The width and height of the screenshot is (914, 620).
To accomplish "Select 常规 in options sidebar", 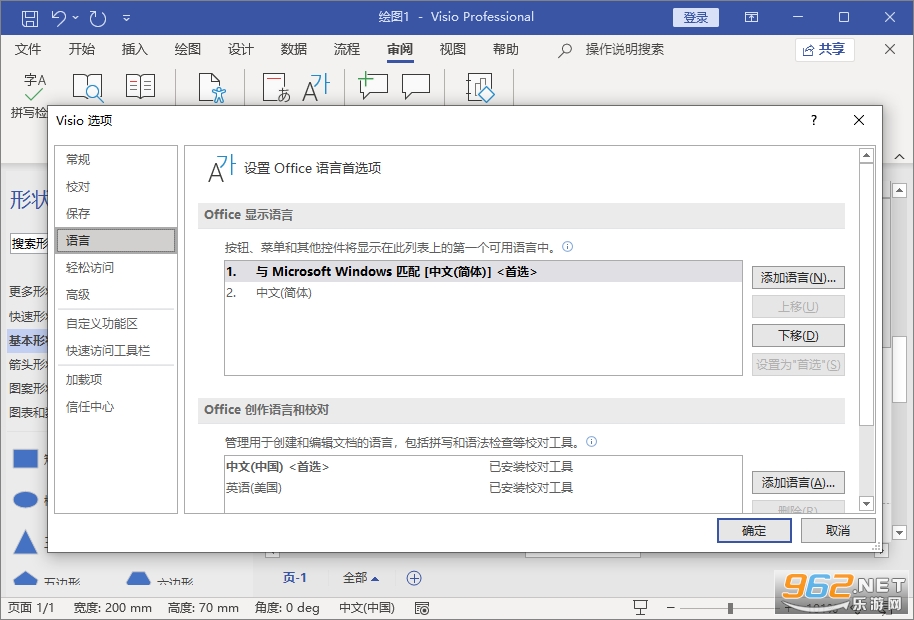I will pyautogui.click(x=116, y=159).
